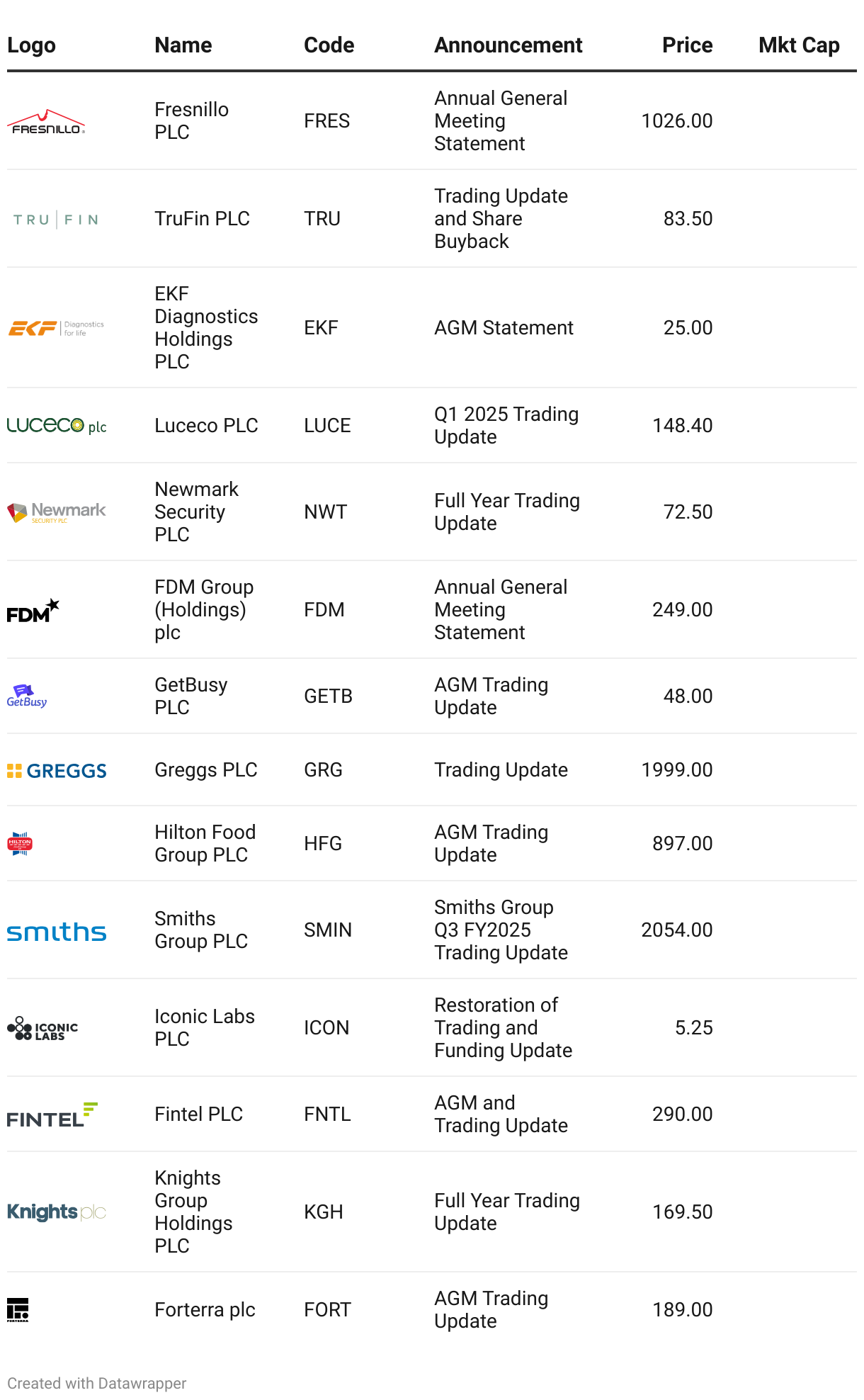Image resolution: width=864 pixels, height=1400 pixels.
Task: Click the Price column header
Action: pos(687,45)
